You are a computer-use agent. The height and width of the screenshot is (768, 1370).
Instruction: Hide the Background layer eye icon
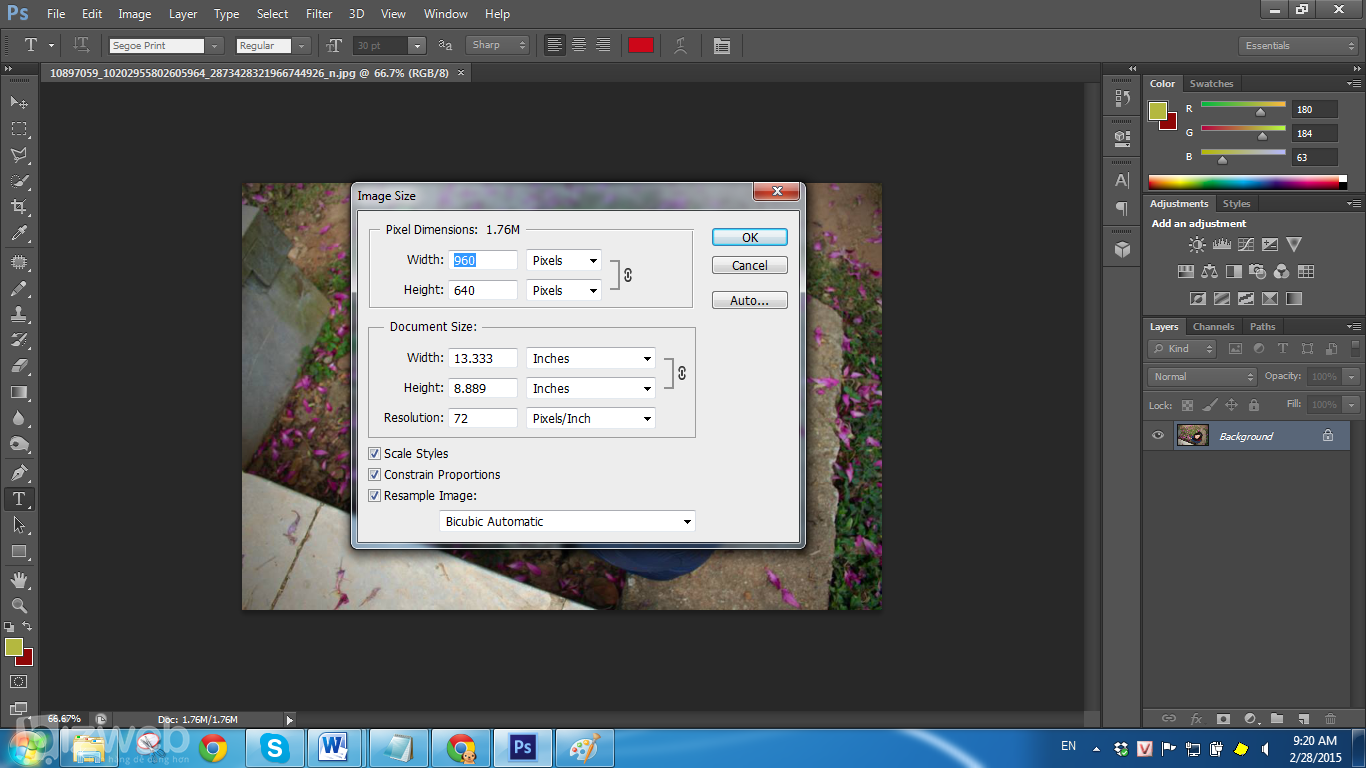1158,436
